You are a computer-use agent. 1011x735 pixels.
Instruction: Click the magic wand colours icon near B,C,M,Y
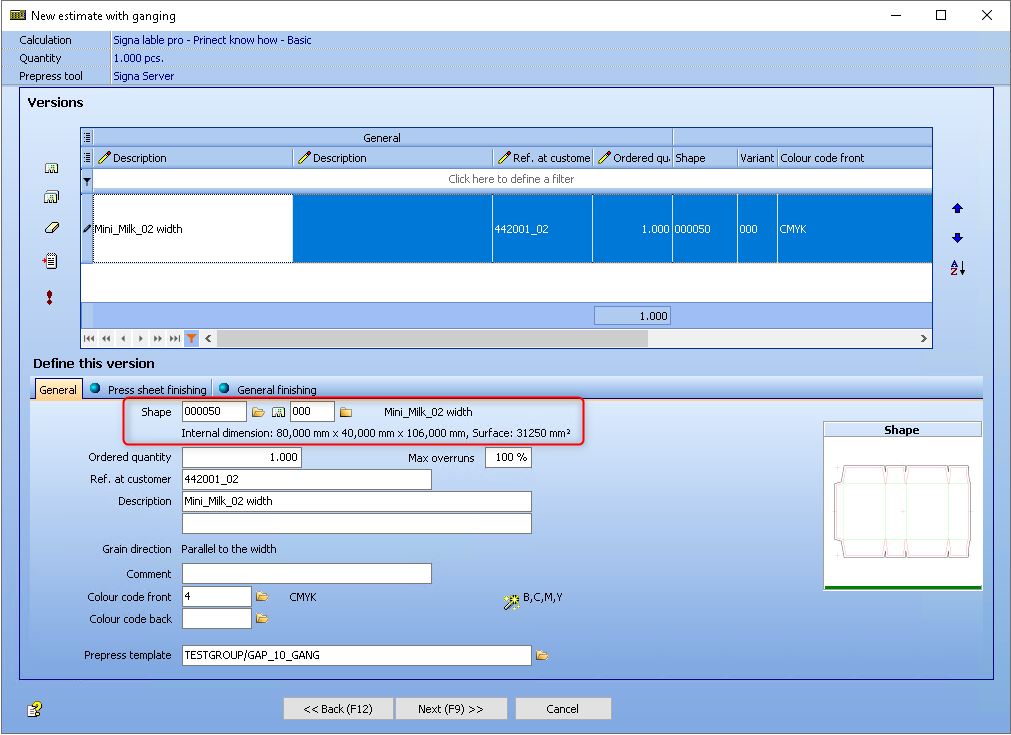pos(511,602)
